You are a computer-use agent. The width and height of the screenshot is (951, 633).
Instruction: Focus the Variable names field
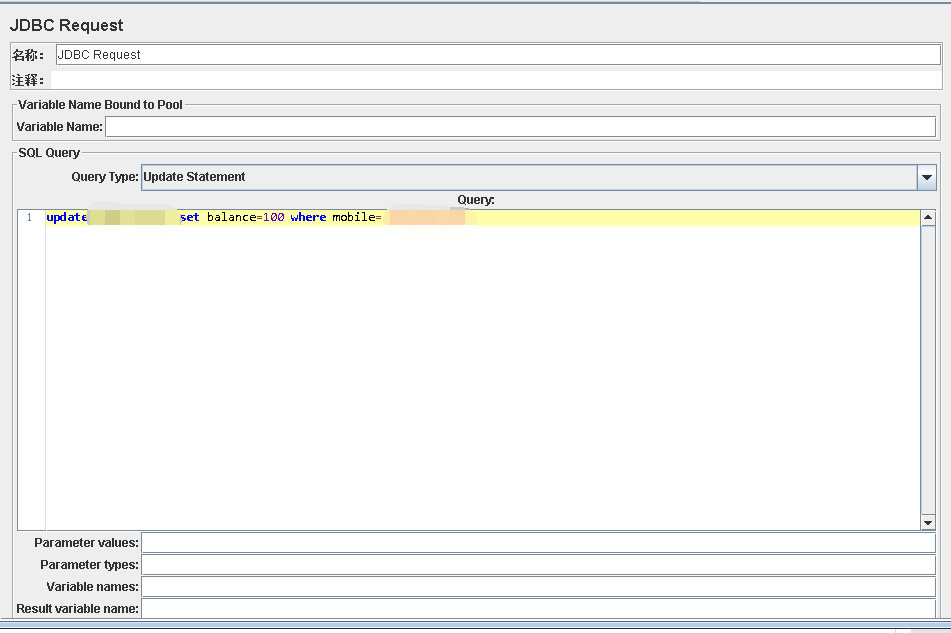539,587
